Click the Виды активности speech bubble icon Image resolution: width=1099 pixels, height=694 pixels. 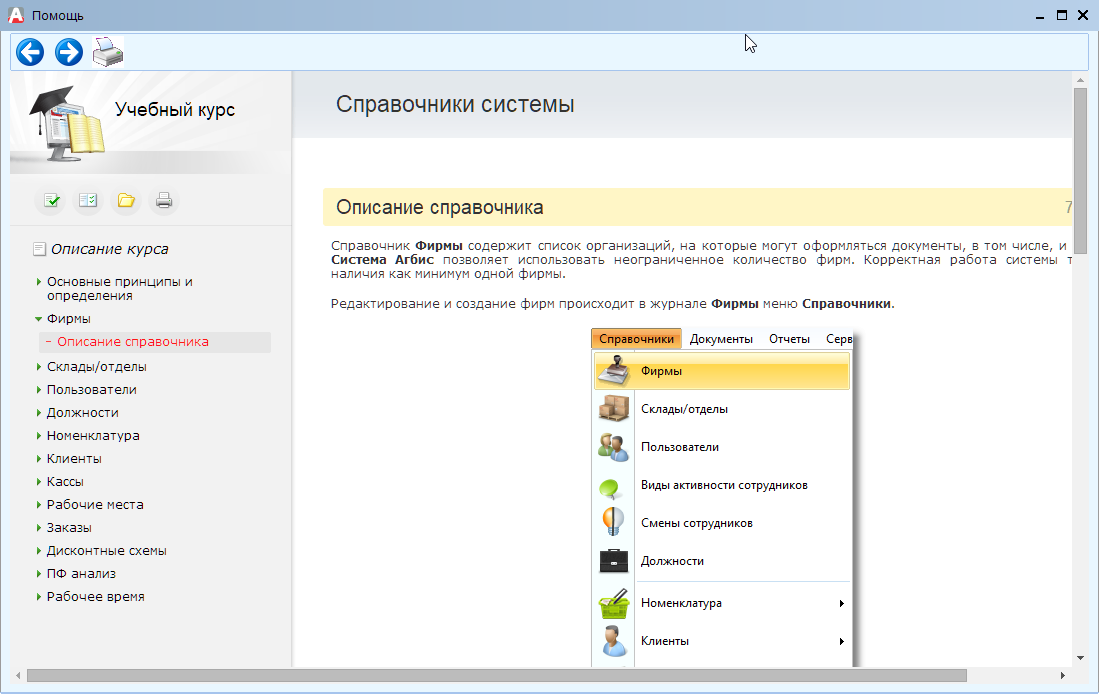pyautogui.click(x=611, y=487)
